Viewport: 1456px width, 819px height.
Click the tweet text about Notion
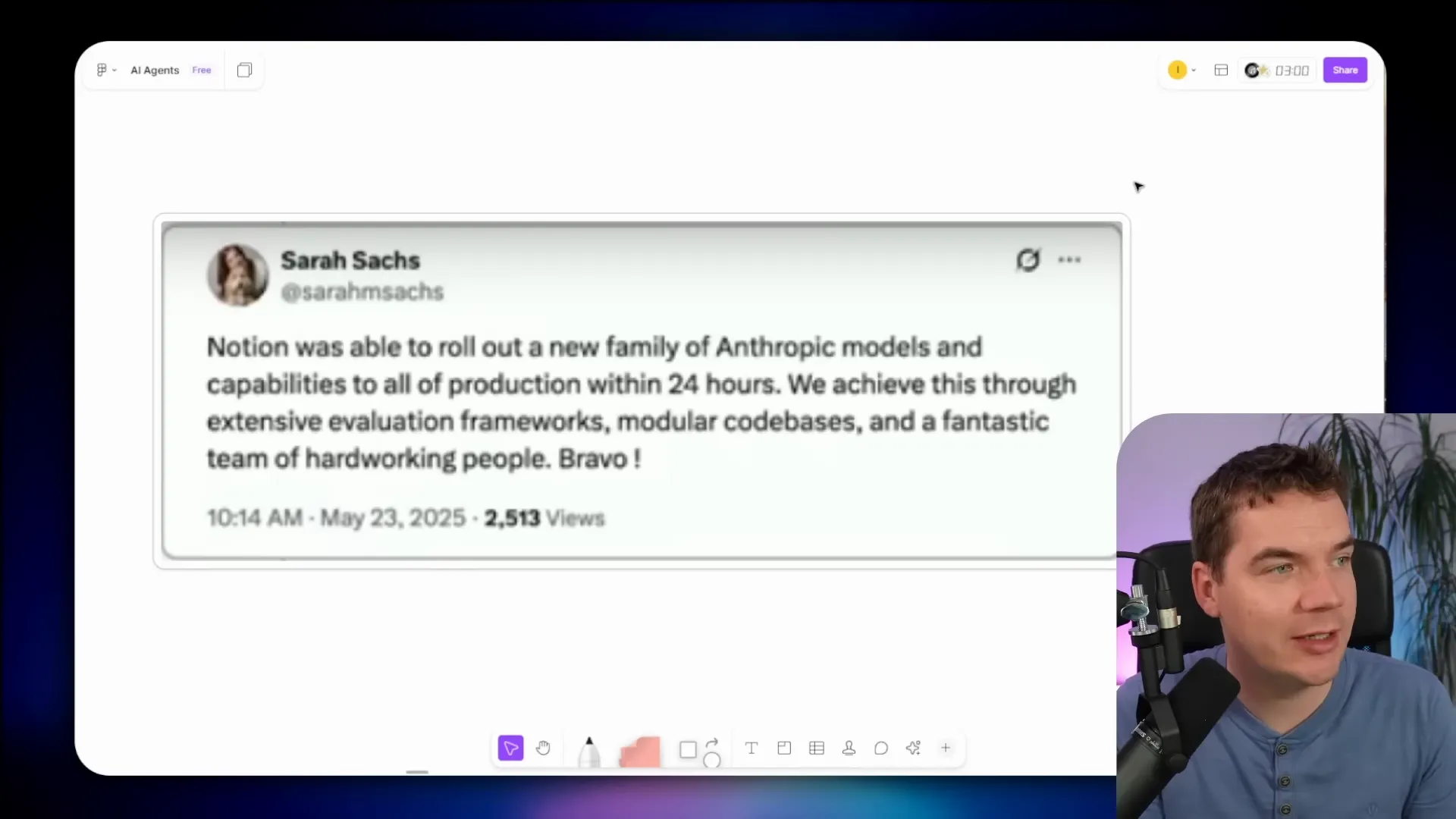tap(642, 403)
